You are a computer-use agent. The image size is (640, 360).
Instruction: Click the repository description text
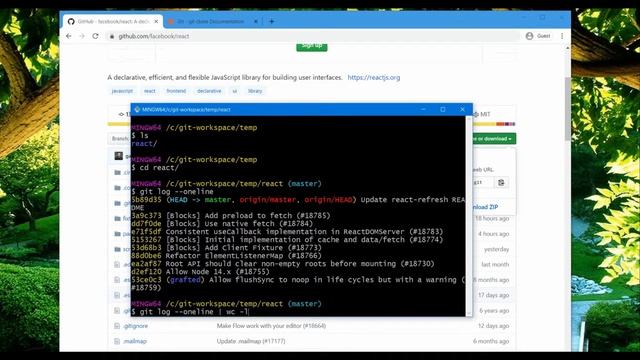tap(225, 78)
